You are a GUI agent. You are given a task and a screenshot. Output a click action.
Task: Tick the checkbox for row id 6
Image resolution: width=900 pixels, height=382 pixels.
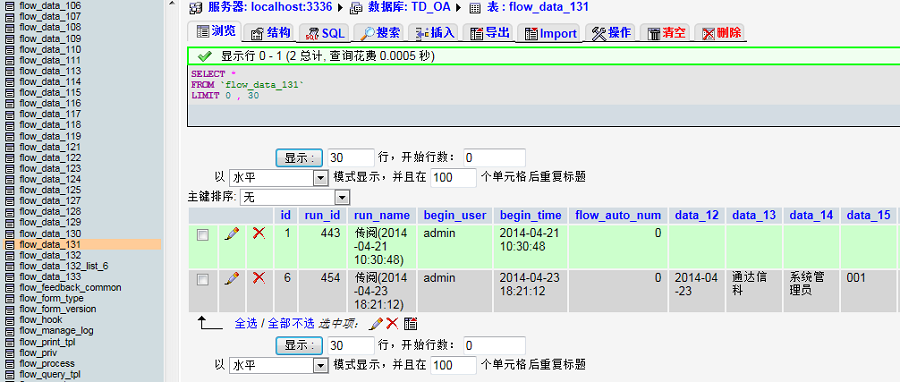(203, 280)
